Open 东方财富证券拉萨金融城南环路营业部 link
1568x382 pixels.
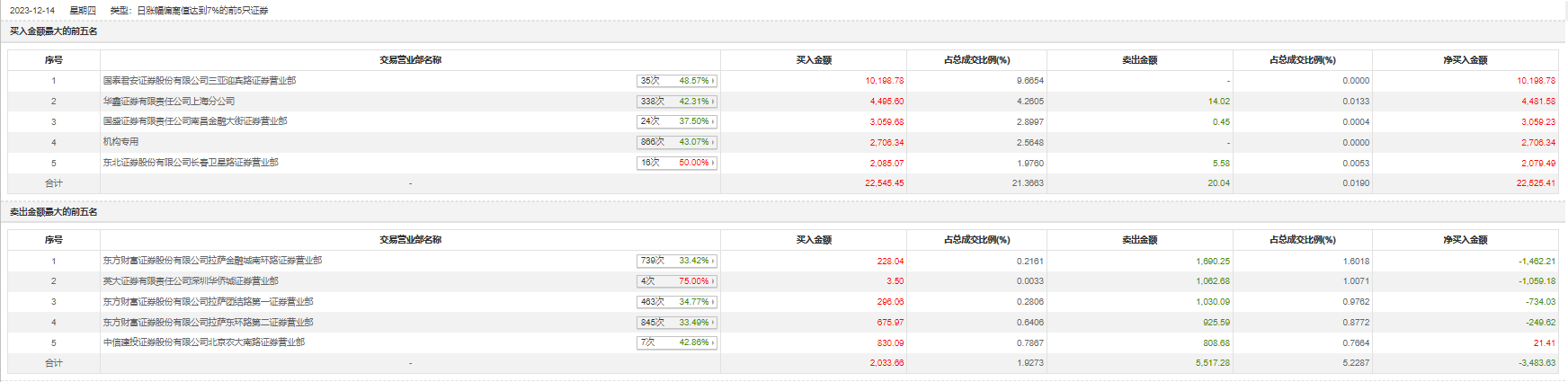click(212, 261)
